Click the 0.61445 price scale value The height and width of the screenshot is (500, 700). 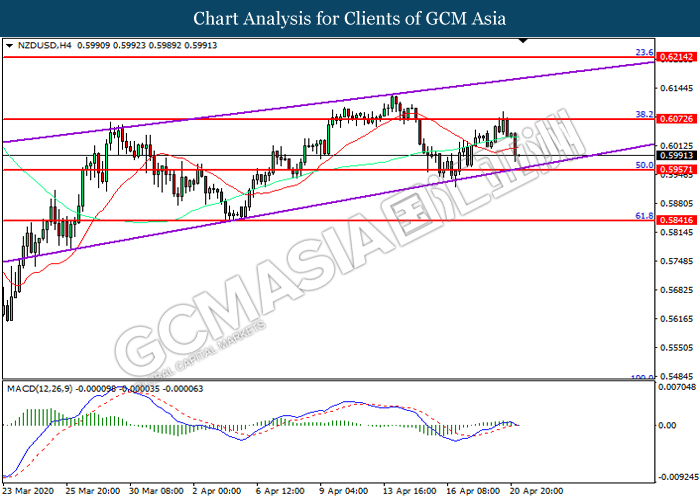click(677, 88)
